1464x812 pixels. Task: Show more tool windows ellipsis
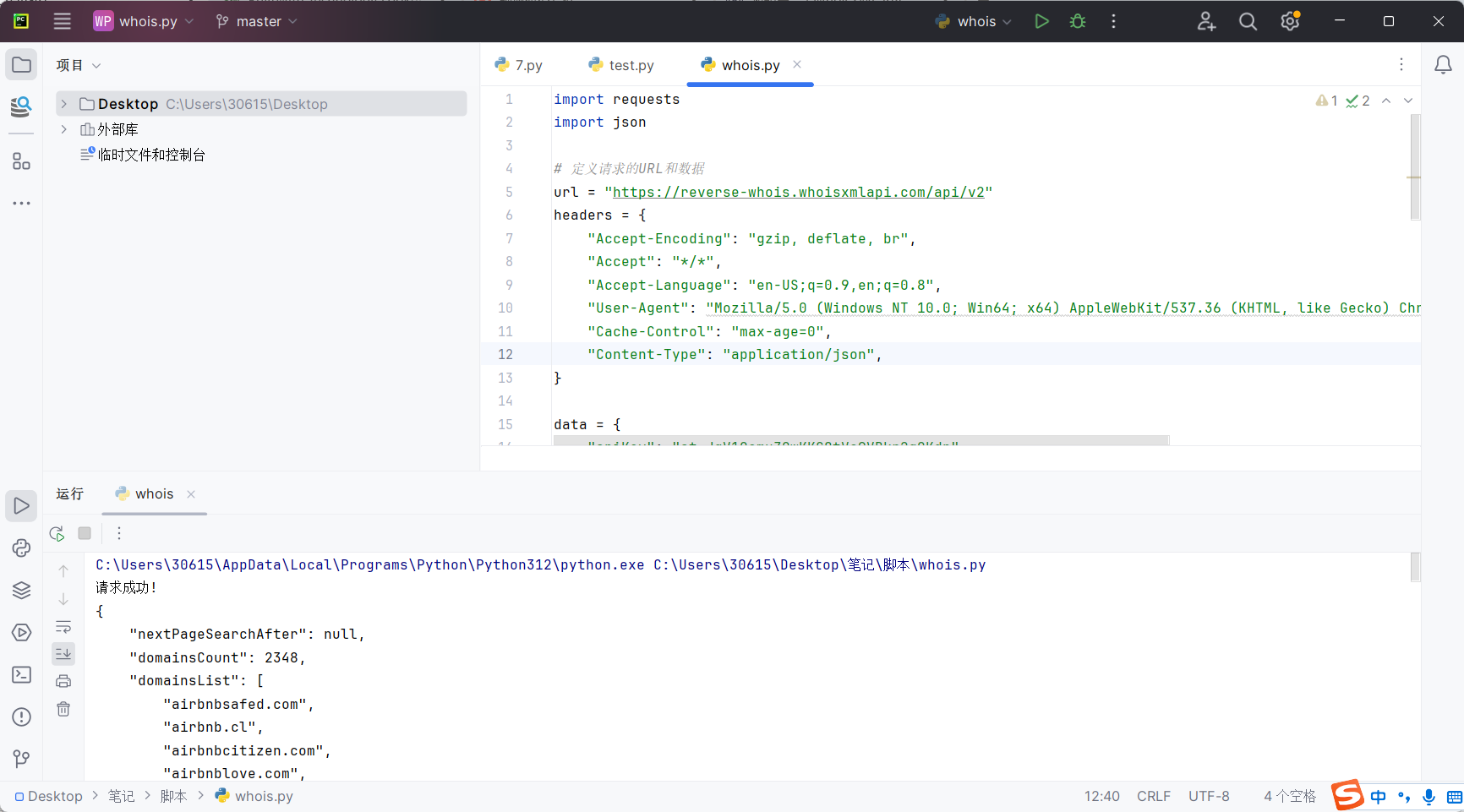click(21, 204)
